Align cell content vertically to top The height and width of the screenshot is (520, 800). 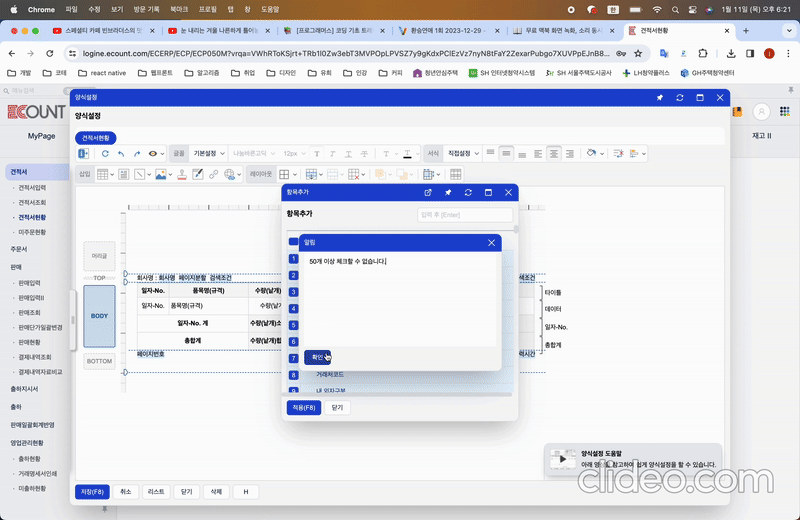(x=490, y=154)
